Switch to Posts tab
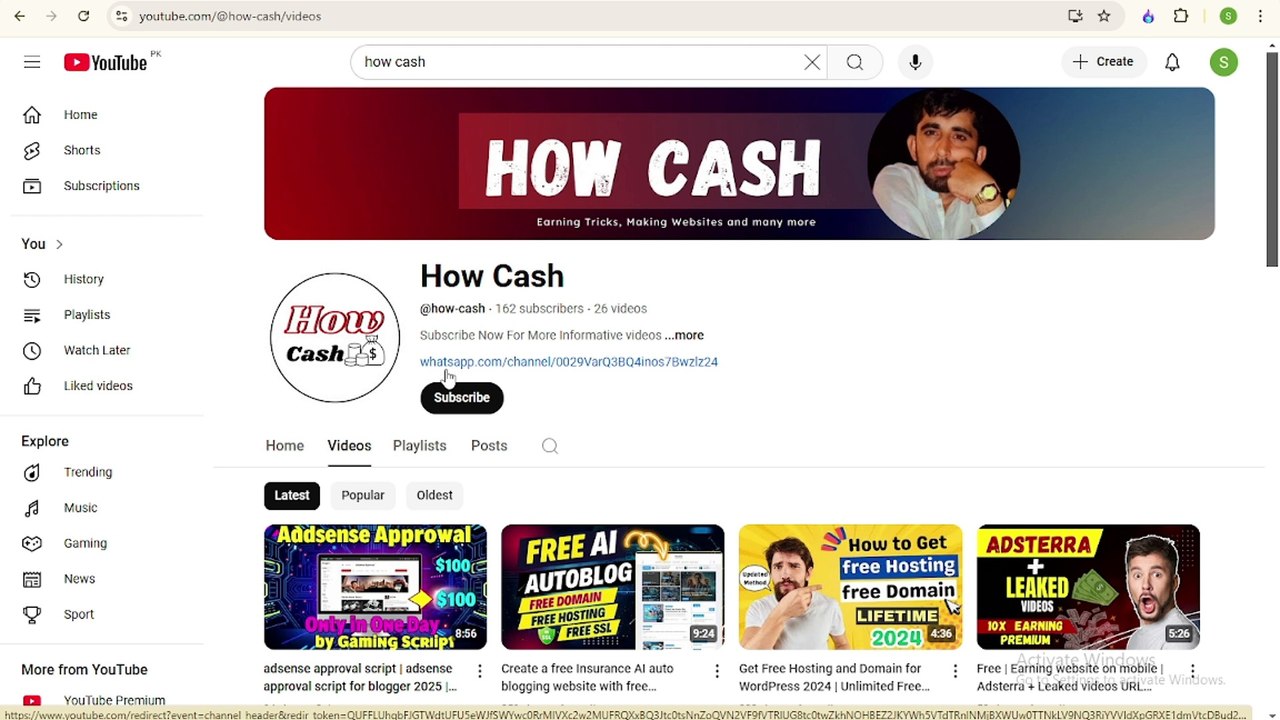Image resolution: width=1280 pixels, height=720 pixels. pyautogui.click(x=489, y=446)
